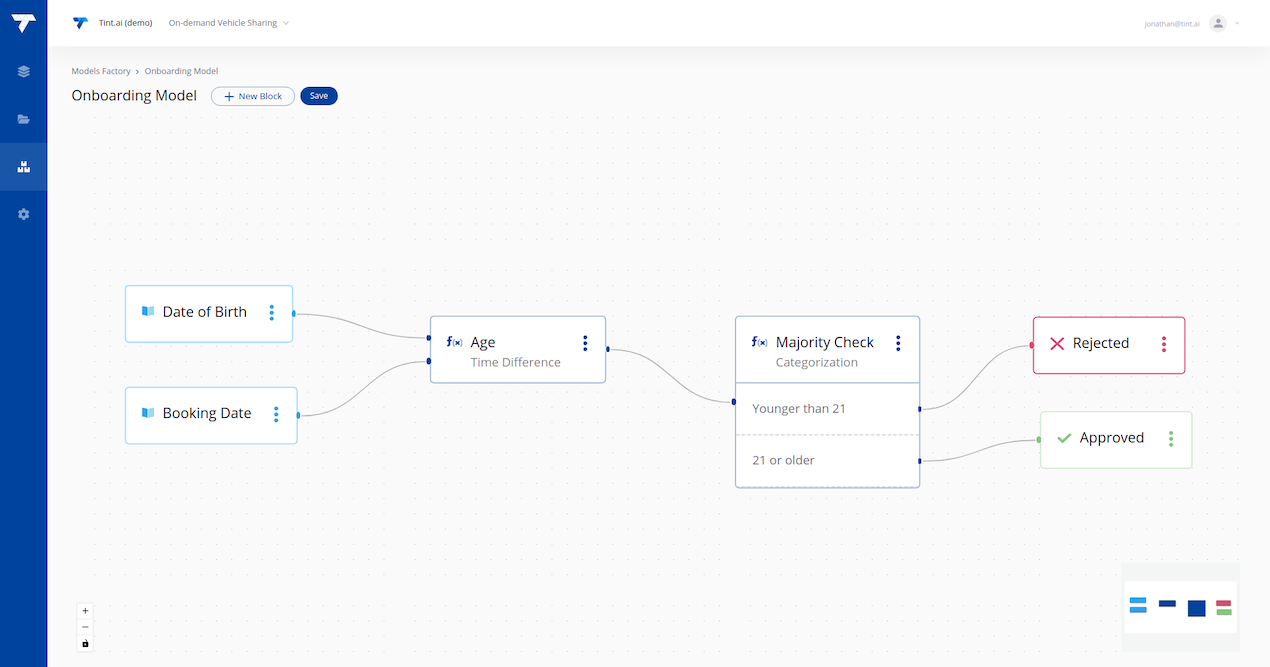The image size is (1270, 667).
Task: Click the minimap in the bottom-right corner
Action: coord(1180,606)
